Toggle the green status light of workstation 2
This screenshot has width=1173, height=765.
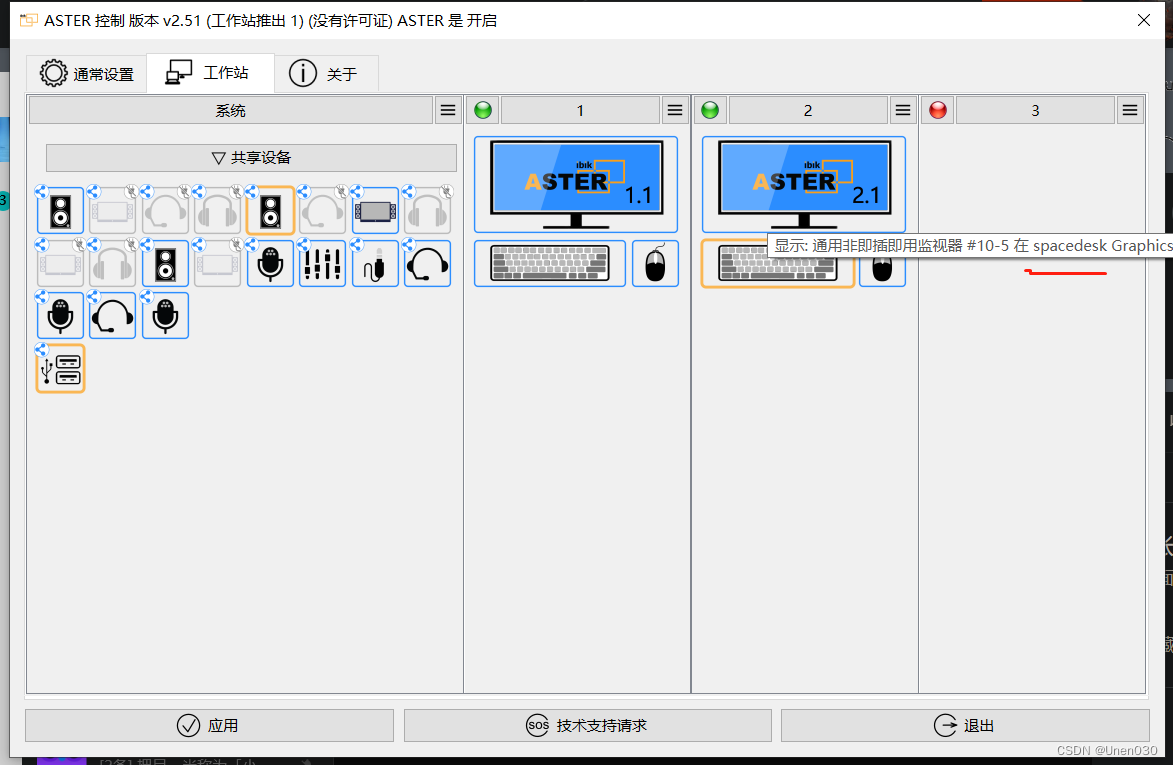coord(710,111)
